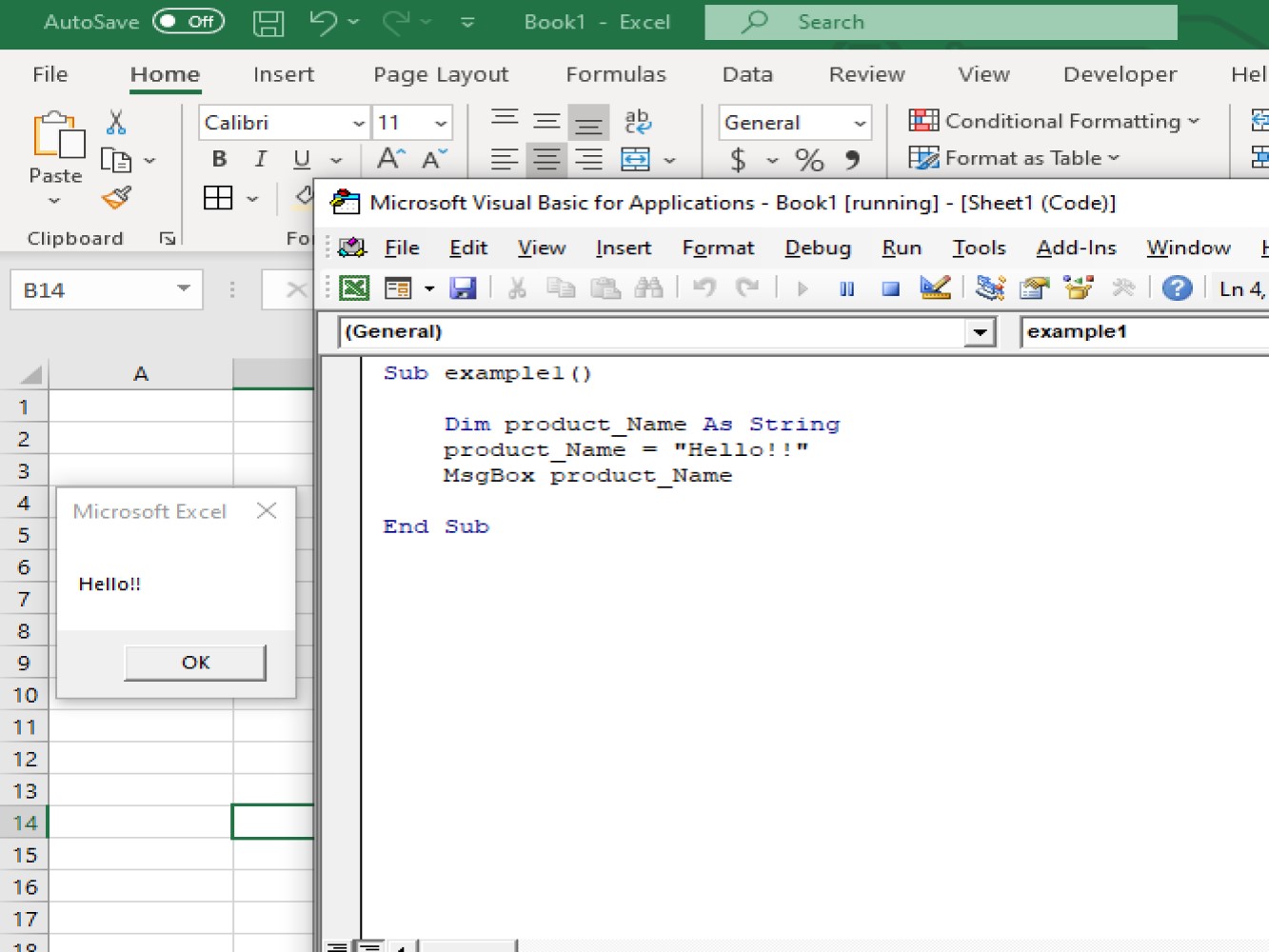
Task: Toggle Top Align in ribbon
Action: [505, 121]
